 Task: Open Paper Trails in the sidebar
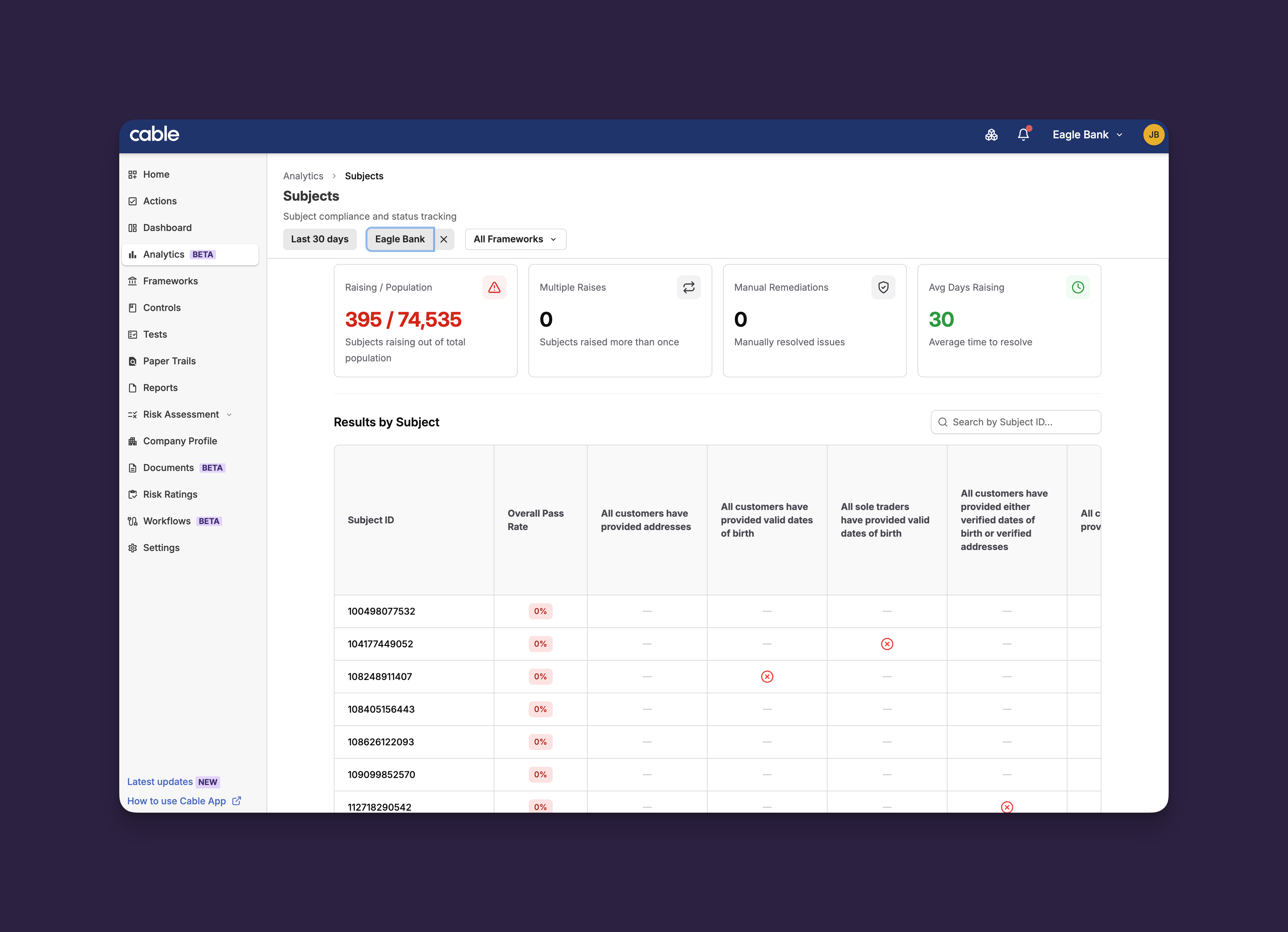coord(190,361)
